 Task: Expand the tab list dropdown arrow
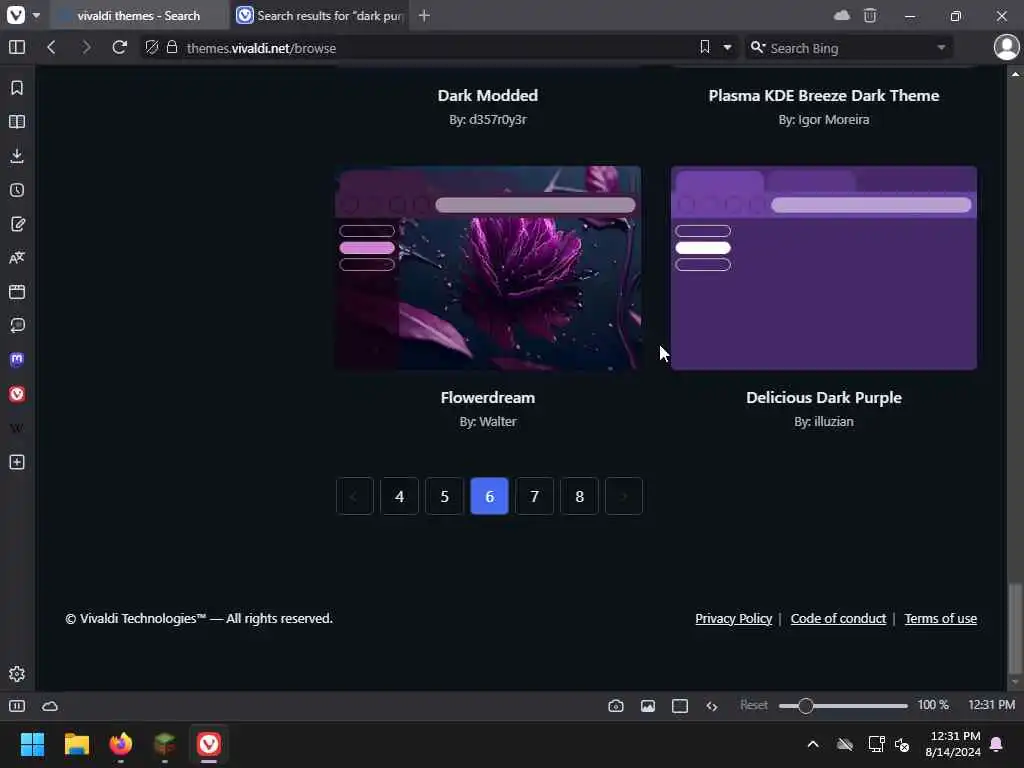coord(37,15)
